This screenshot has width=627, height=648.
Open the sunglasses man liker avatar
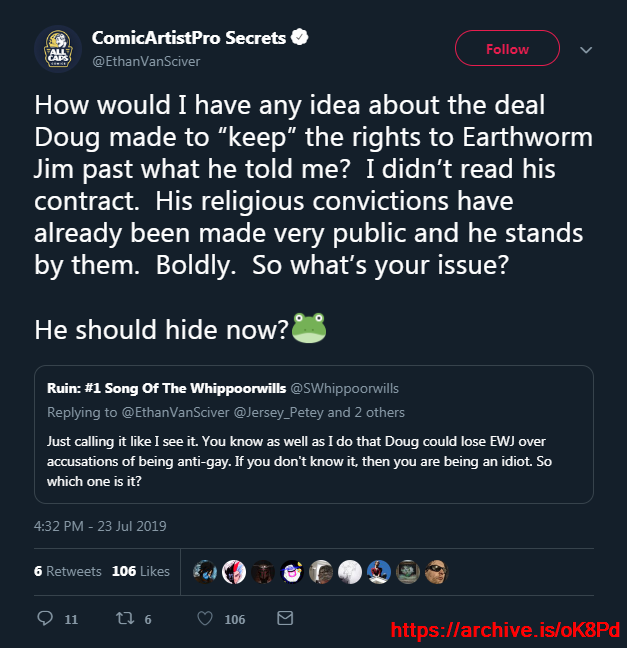(436, 572)
